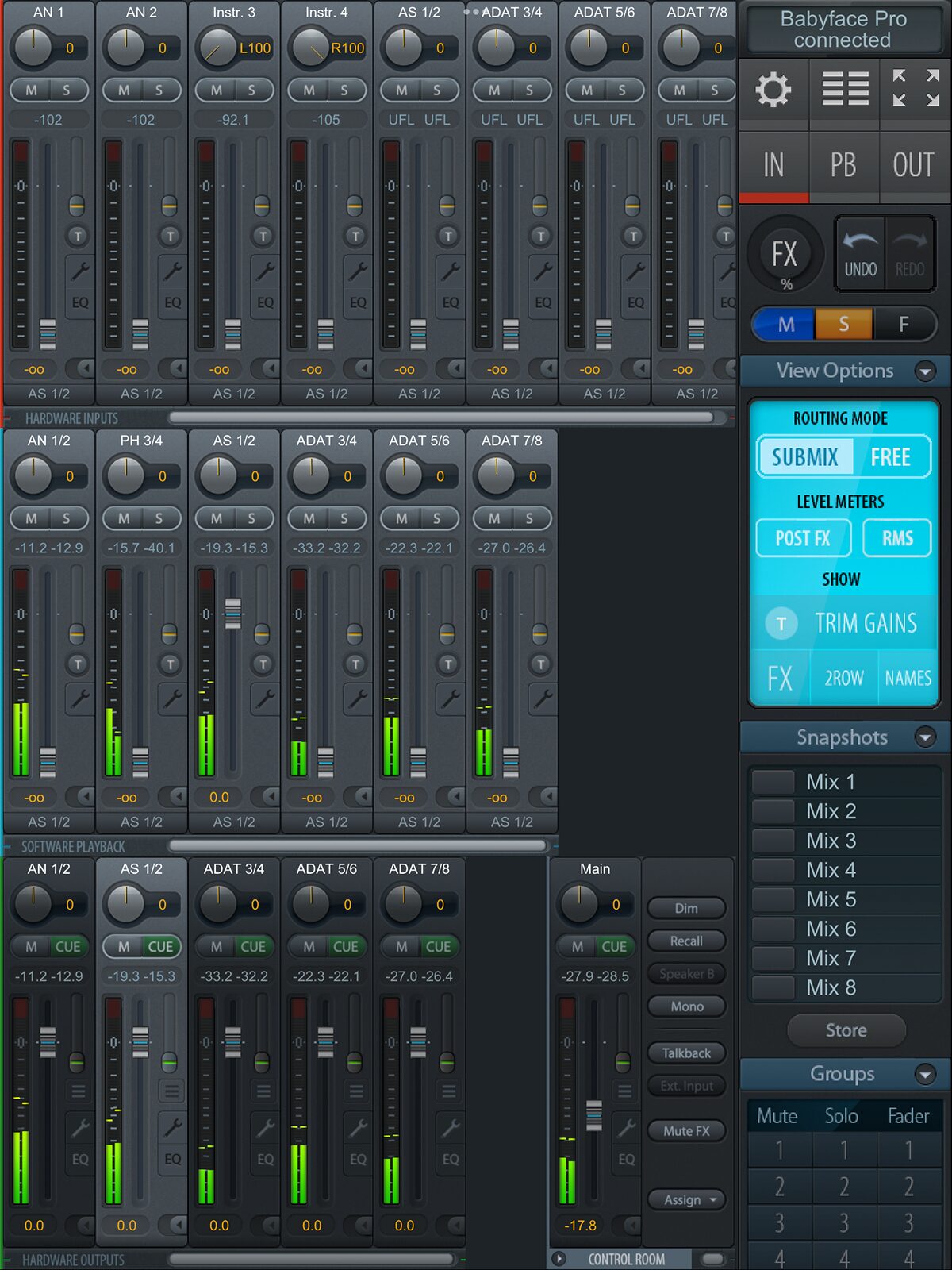Screen dimensions: 952x1270
Task: Open wrench settings on Instr. 4 input
Action: [x=357, y=271]
